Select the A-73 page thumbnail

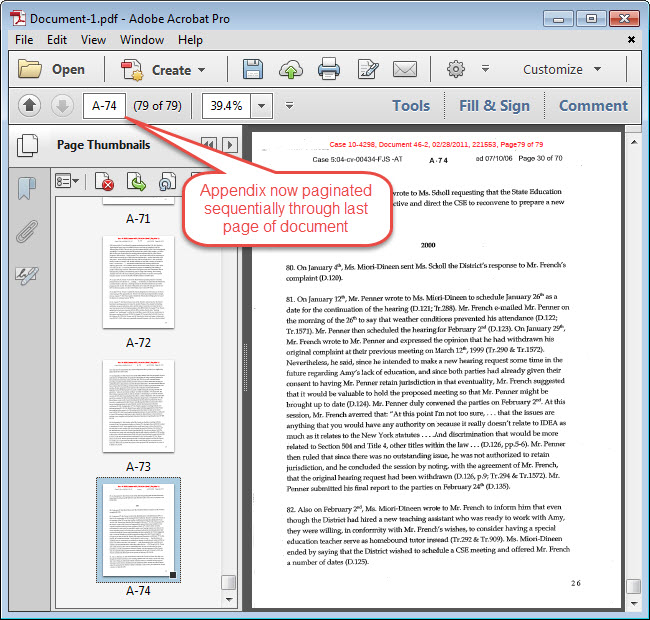coord(138,405)
